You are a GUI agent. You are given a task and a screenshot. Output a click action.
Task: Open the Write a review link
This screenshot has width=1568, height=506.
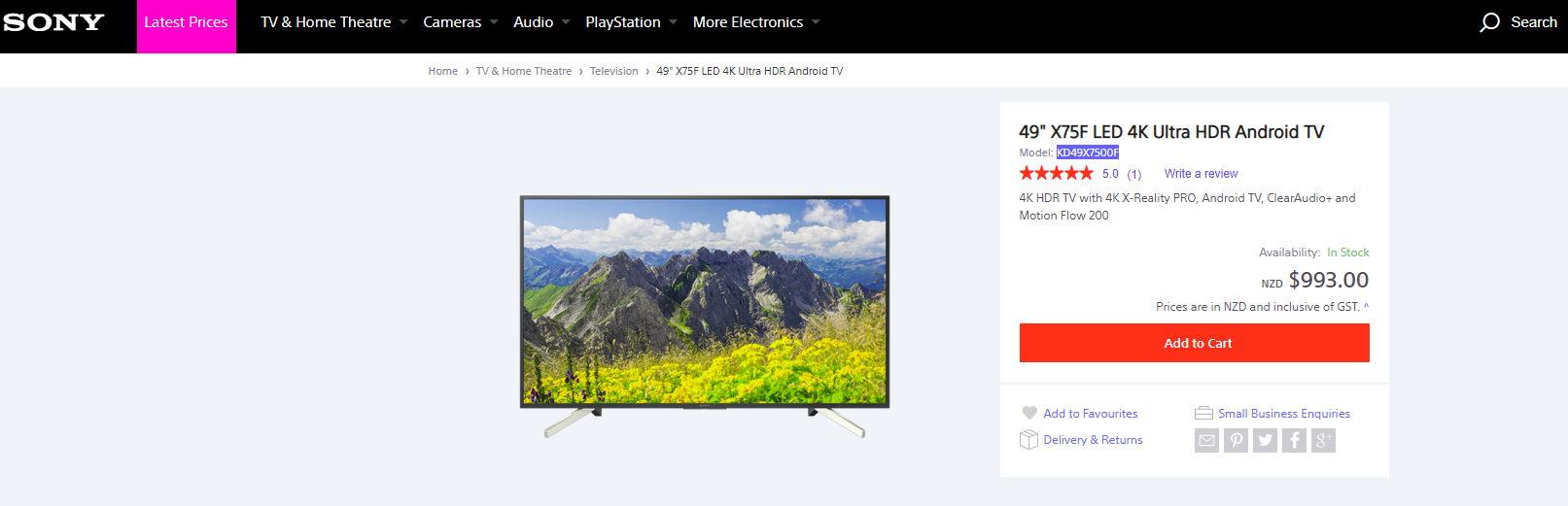(x=1201, y=174)
